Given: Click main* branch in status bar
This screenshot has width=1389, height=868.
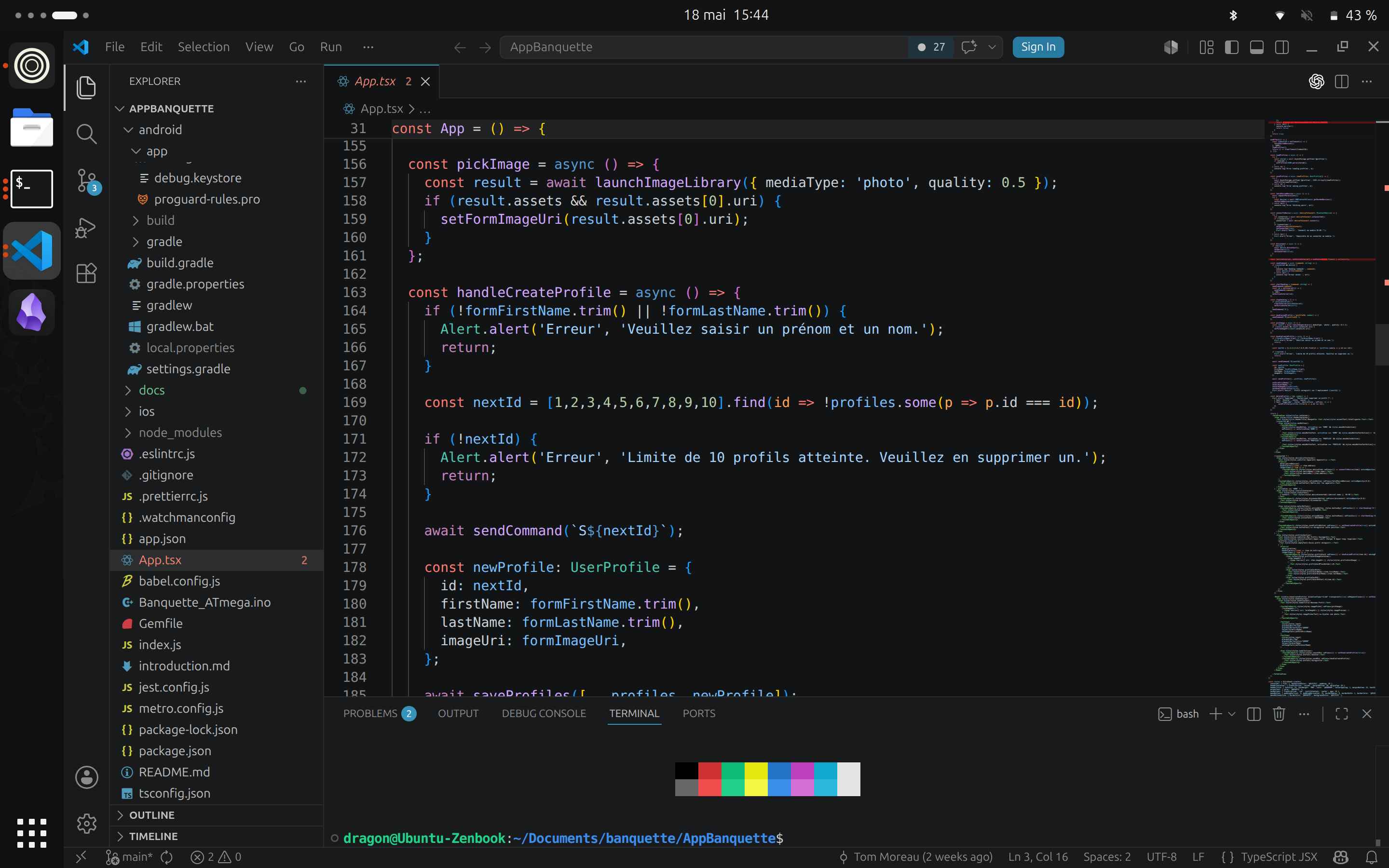Looking at the screenshot, I should click(x=129, y=857).
